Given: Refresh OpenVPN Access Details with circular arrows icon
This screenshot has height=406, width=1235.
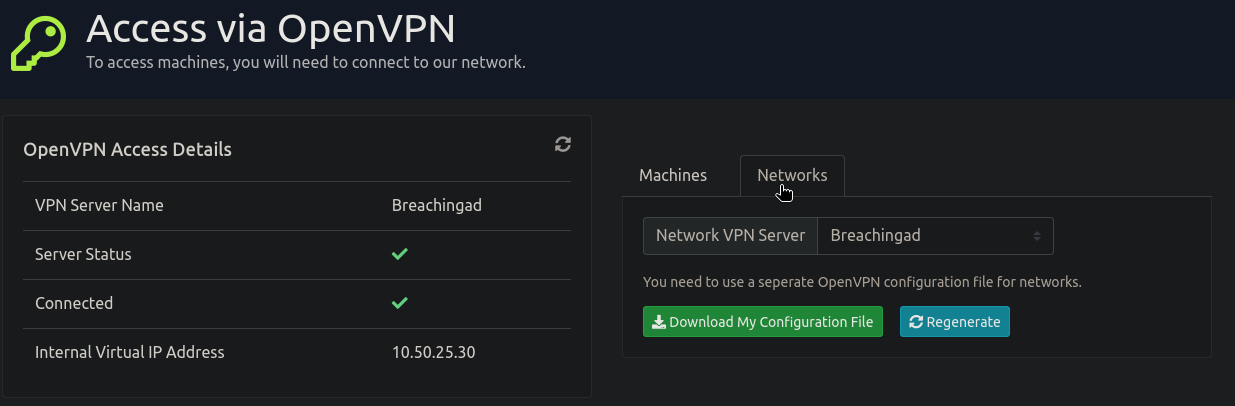Looking at the screenshot, I should (563, 144).
